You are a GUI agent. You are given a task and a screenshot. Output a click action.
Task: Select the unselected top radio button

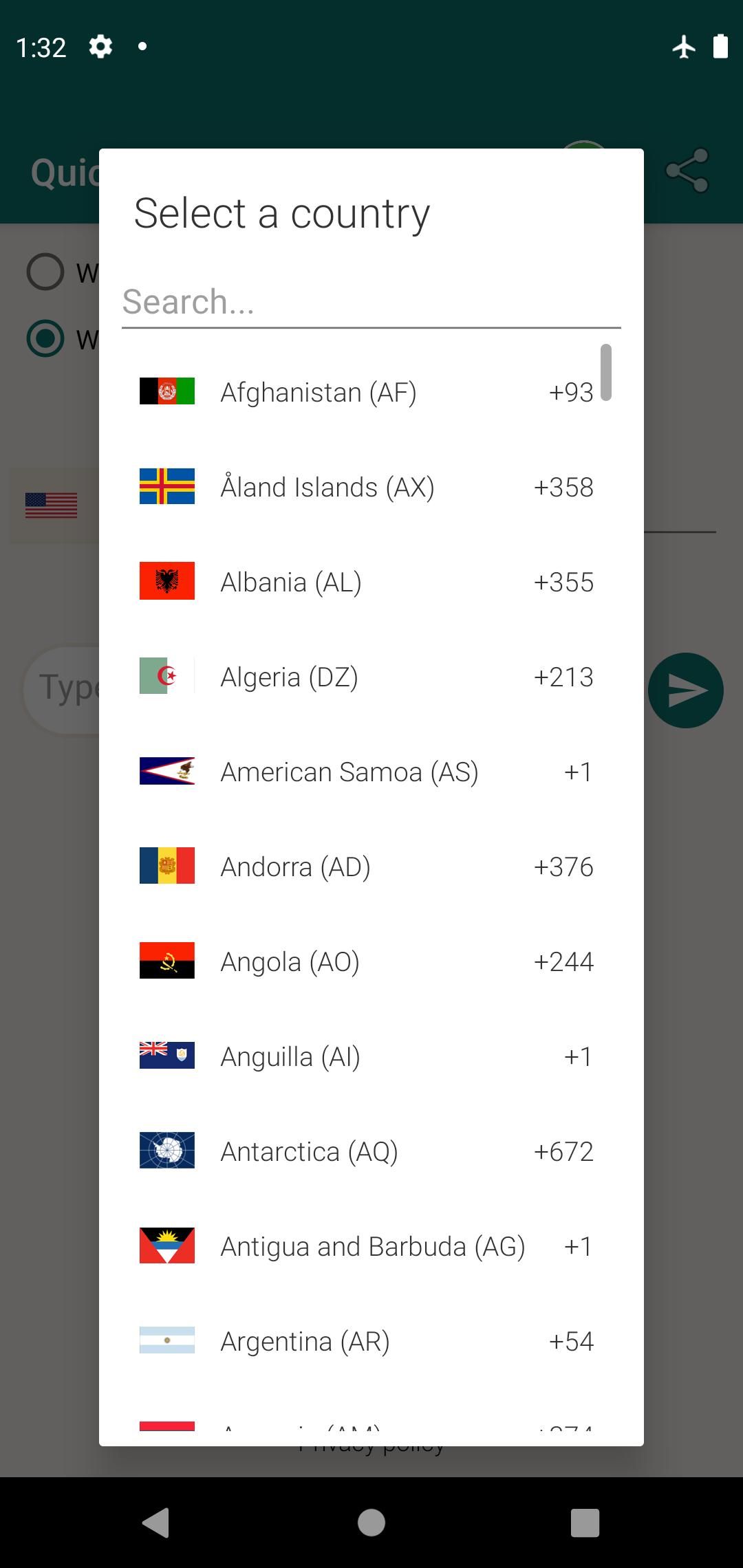click(45, 272)
